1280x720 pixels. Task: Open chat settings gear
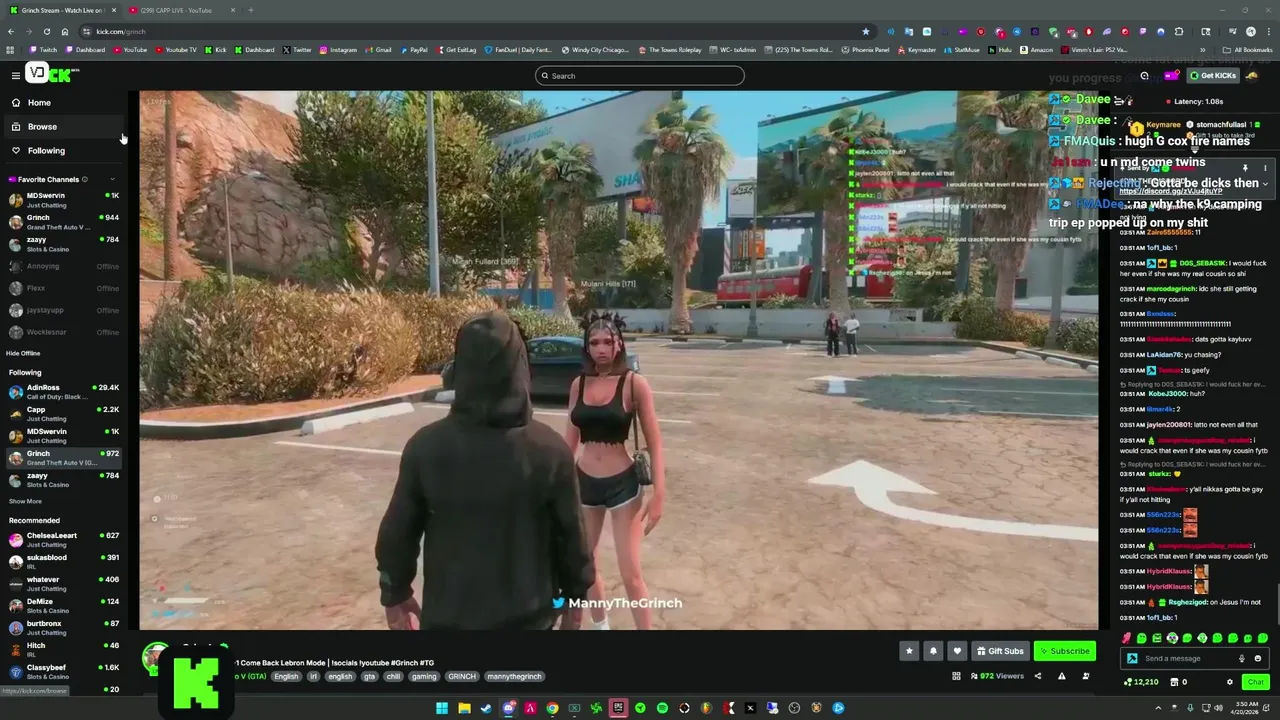pos(1230,682)
